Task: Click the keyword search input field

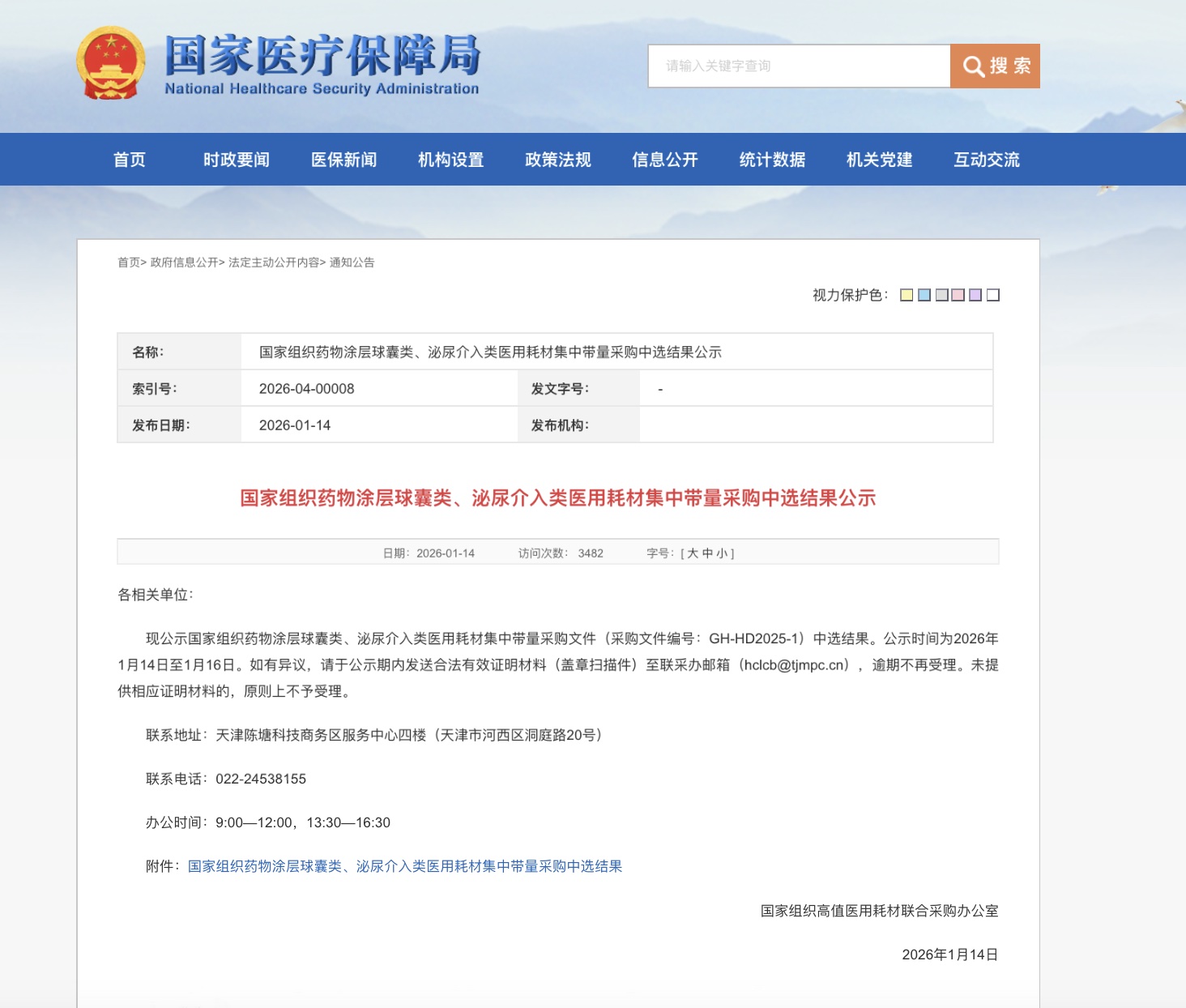Action: click(x=798, y=66)
